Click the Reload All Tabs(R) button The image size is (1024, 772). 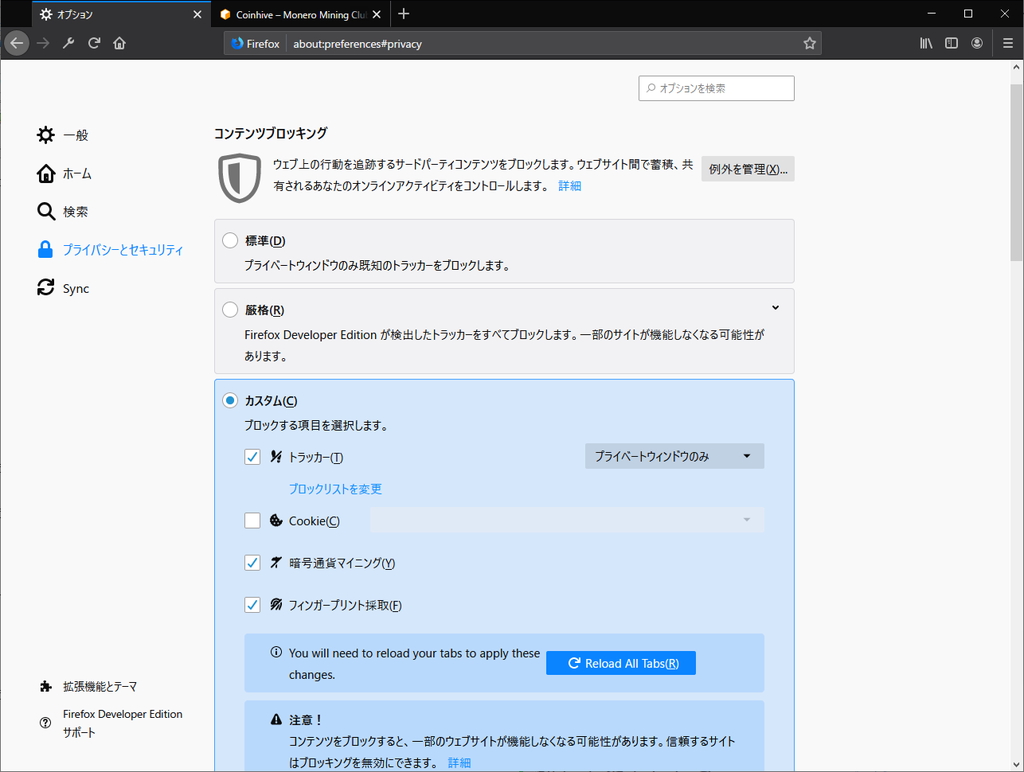(620, 662)
